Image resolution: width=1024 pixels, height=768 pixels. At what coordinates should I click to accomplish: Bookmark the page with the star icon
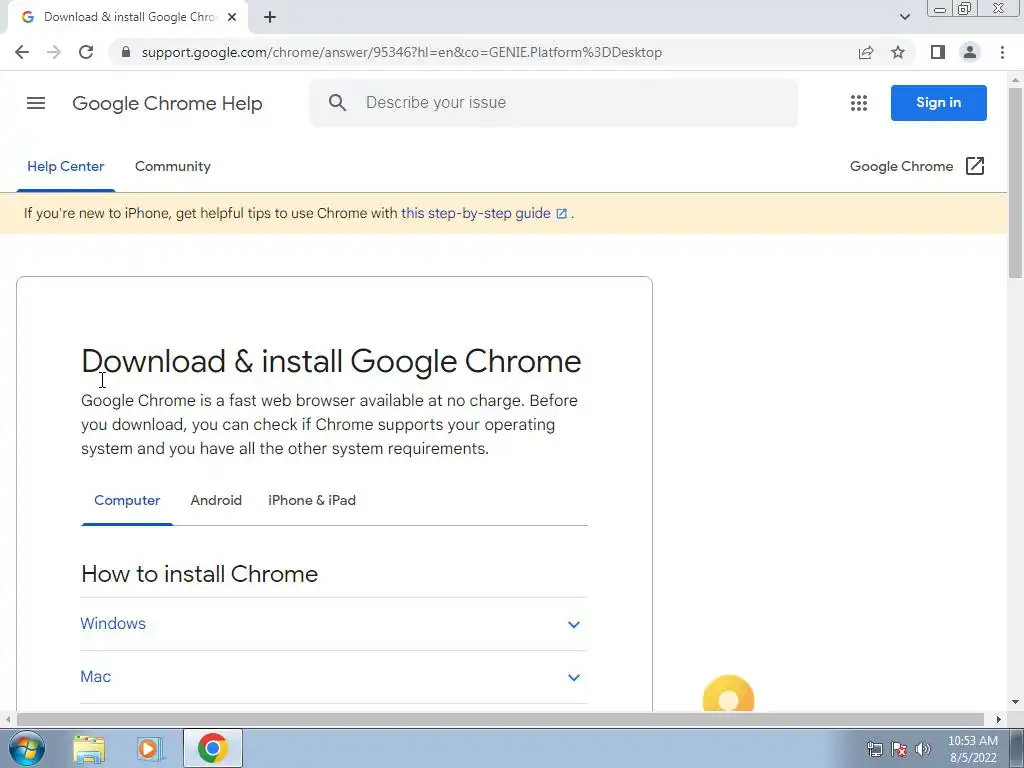[x=898, y=52]
